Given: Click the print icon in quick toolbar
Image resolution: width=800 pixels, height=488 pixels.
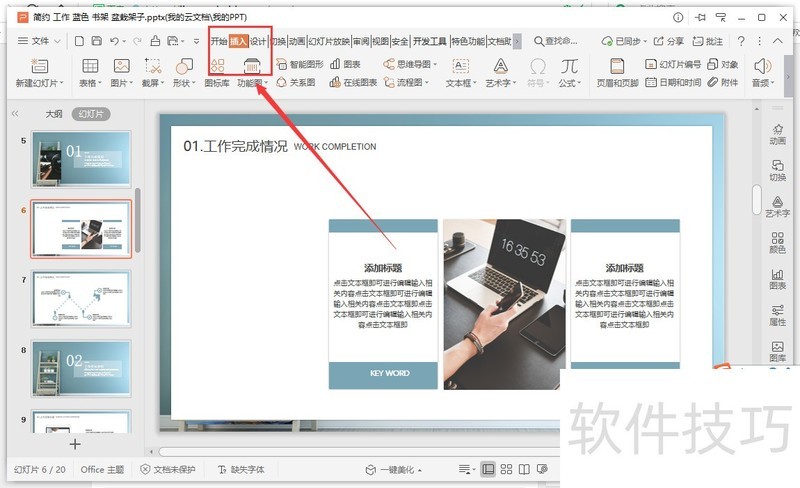Looking at the screenshot, I should click(x=155, y=41).
